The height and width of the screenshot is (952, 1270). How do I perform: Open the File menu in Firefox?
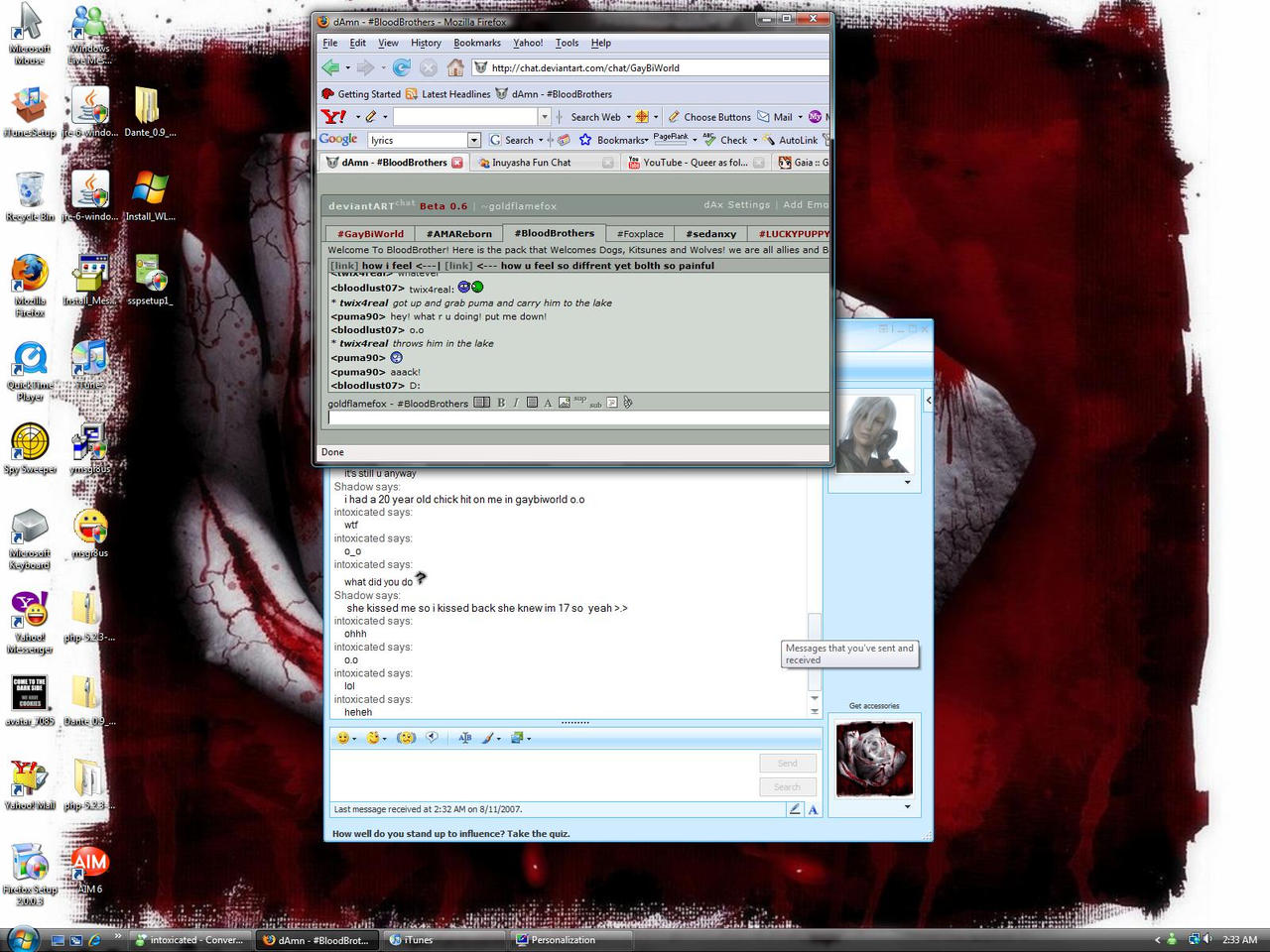click(x=330, y=43)
